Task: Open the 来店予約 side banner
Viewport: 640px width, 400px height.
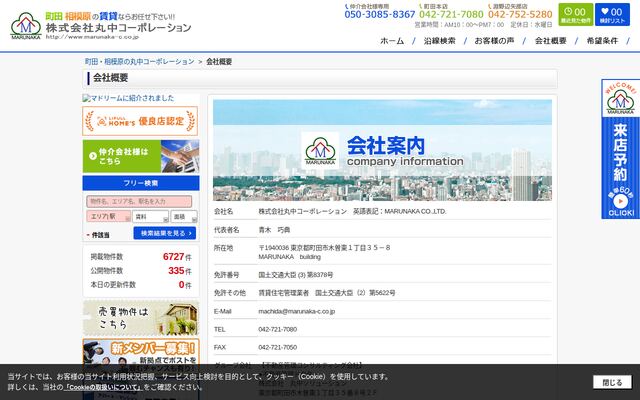Action: point(620,149)
